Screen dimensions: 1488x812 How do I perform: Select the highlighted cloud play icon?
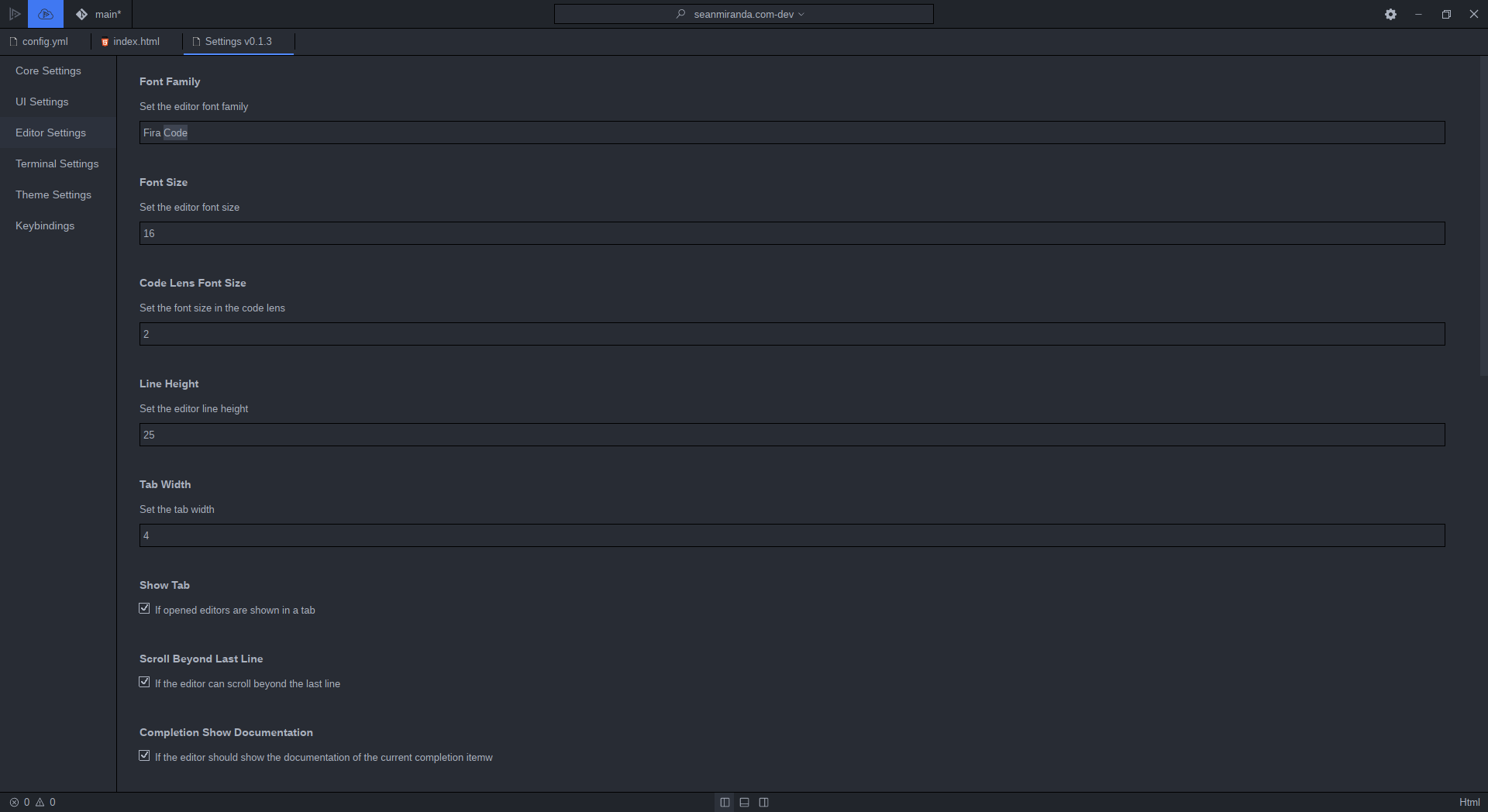click(x=44, y=14)
